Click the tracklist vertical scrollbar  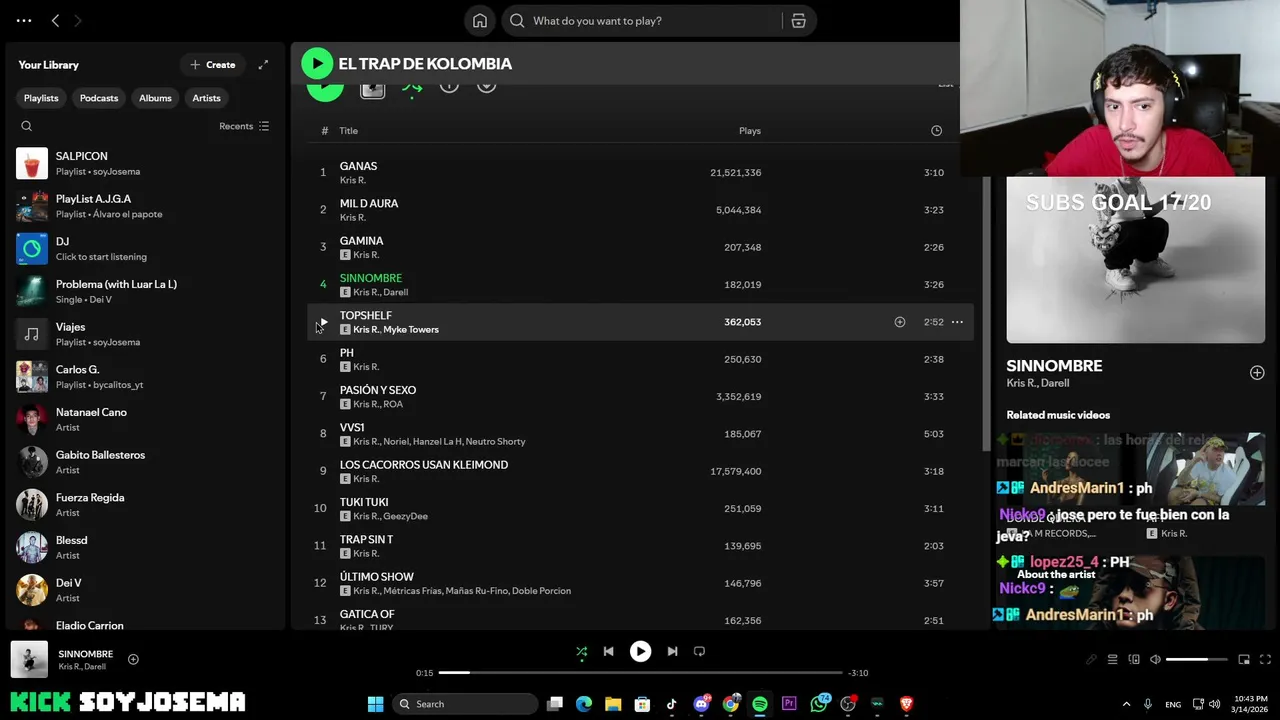tap(987, 312)
